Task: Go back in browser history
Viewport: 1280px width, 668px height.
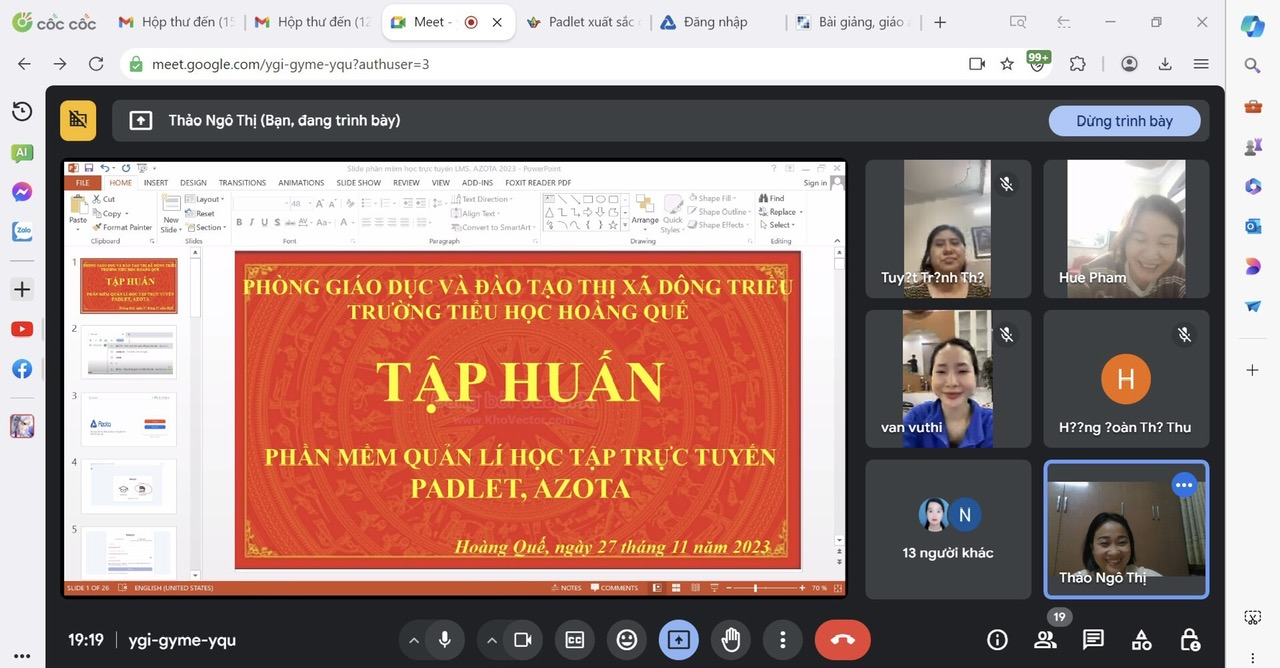Action: click(x=24, y=64)
